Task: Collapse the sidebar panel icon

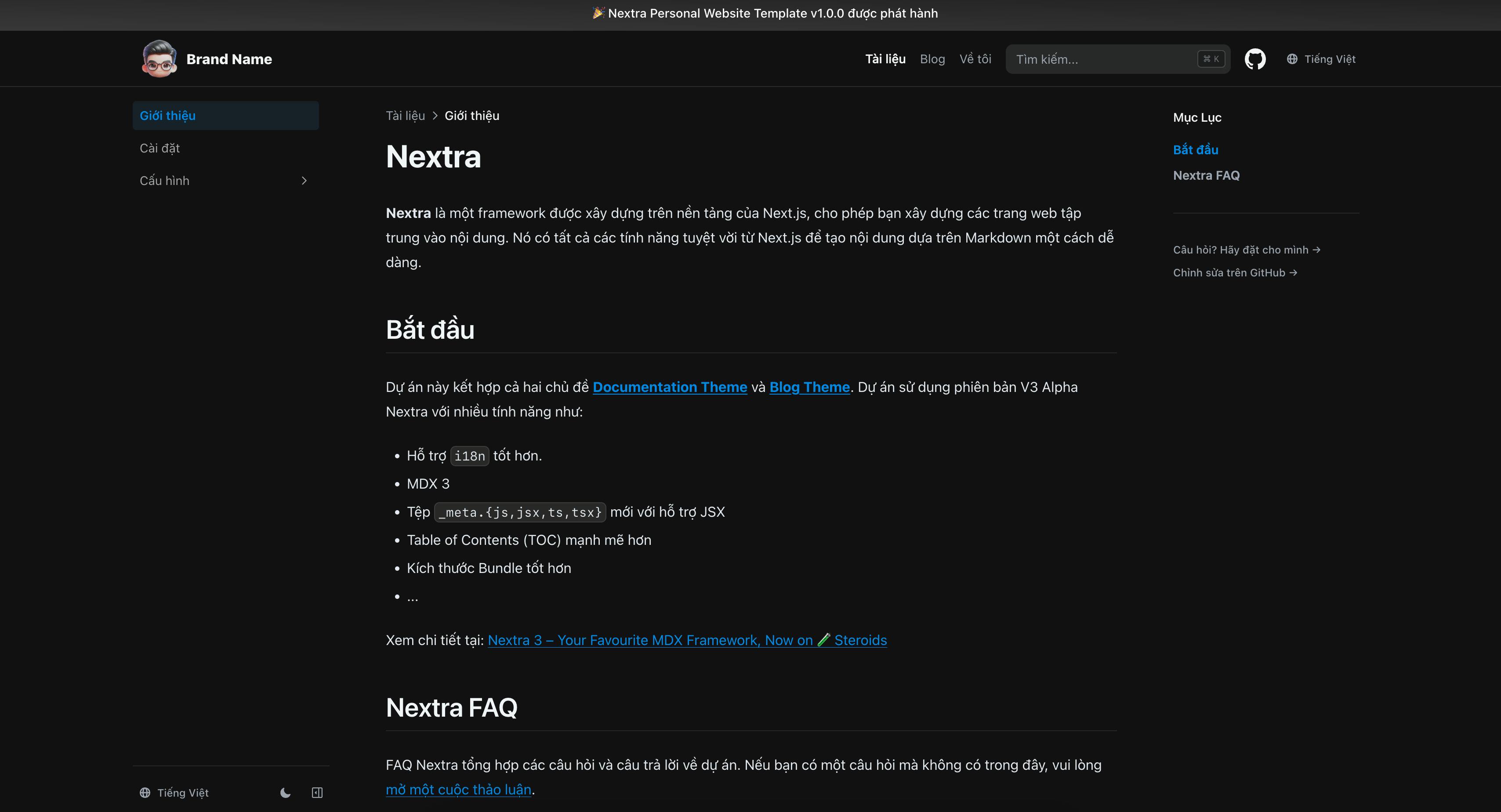Action: point(317,793)
